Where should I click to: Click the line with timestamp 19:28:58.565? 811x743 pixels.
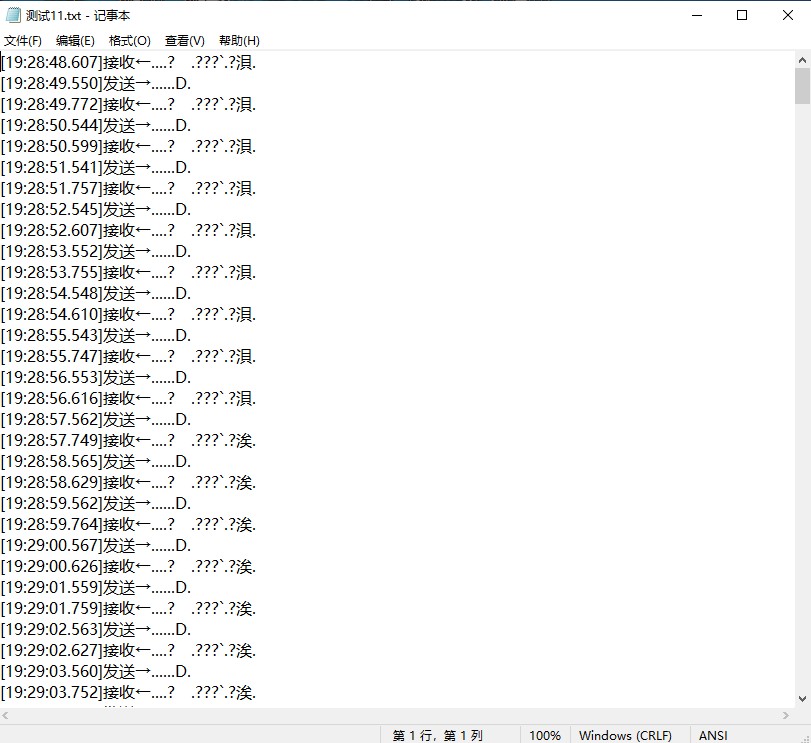click(96, 461)
